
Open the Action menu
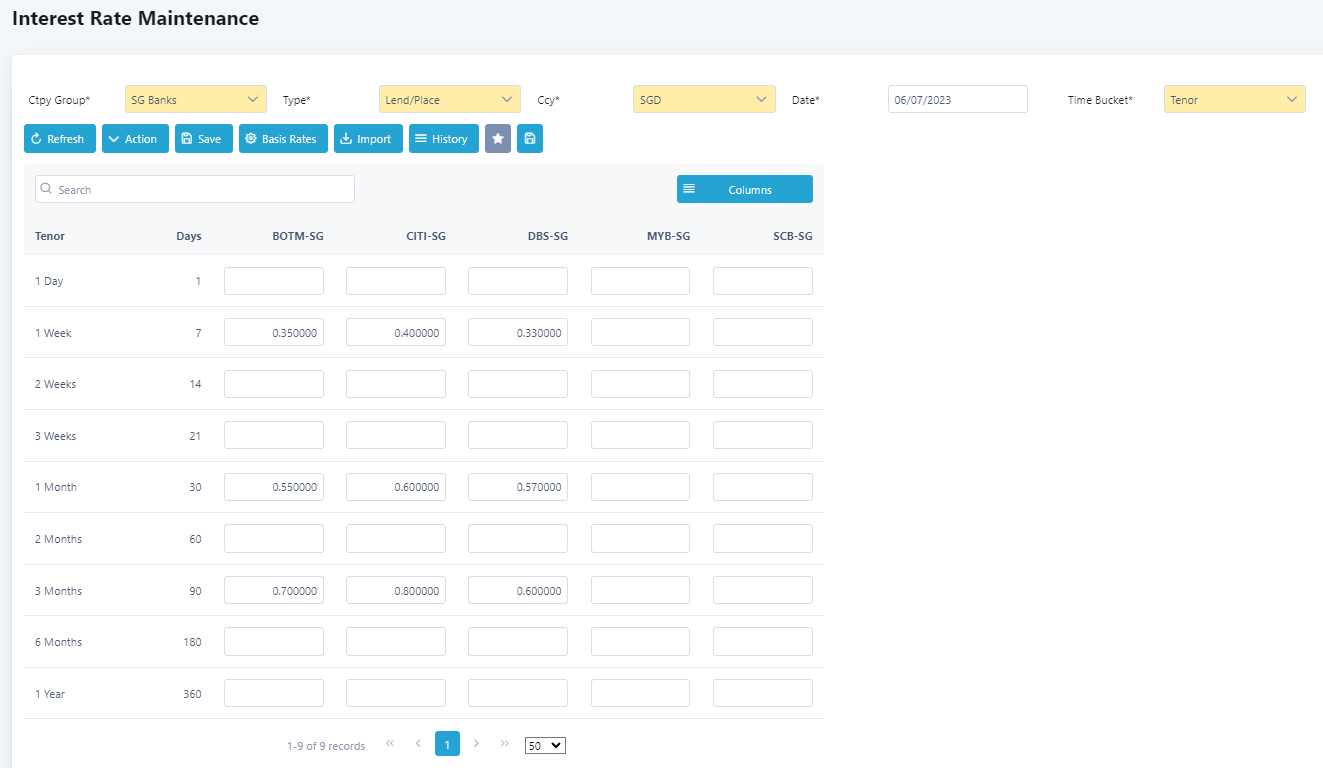click(135, 139)
